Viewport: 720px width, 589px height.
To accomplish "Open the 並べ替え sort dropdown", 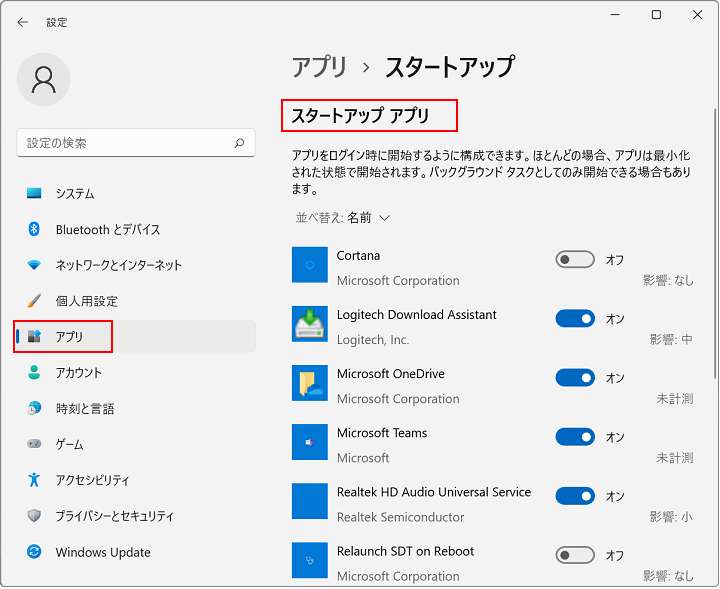I will [x=343, y=217].
